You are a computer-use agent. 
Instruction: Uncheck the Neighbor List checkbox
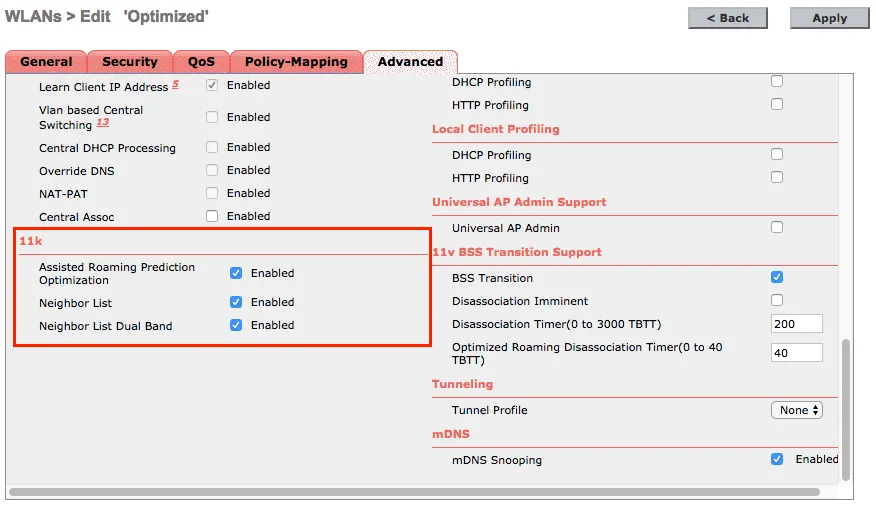pos(236,302)
